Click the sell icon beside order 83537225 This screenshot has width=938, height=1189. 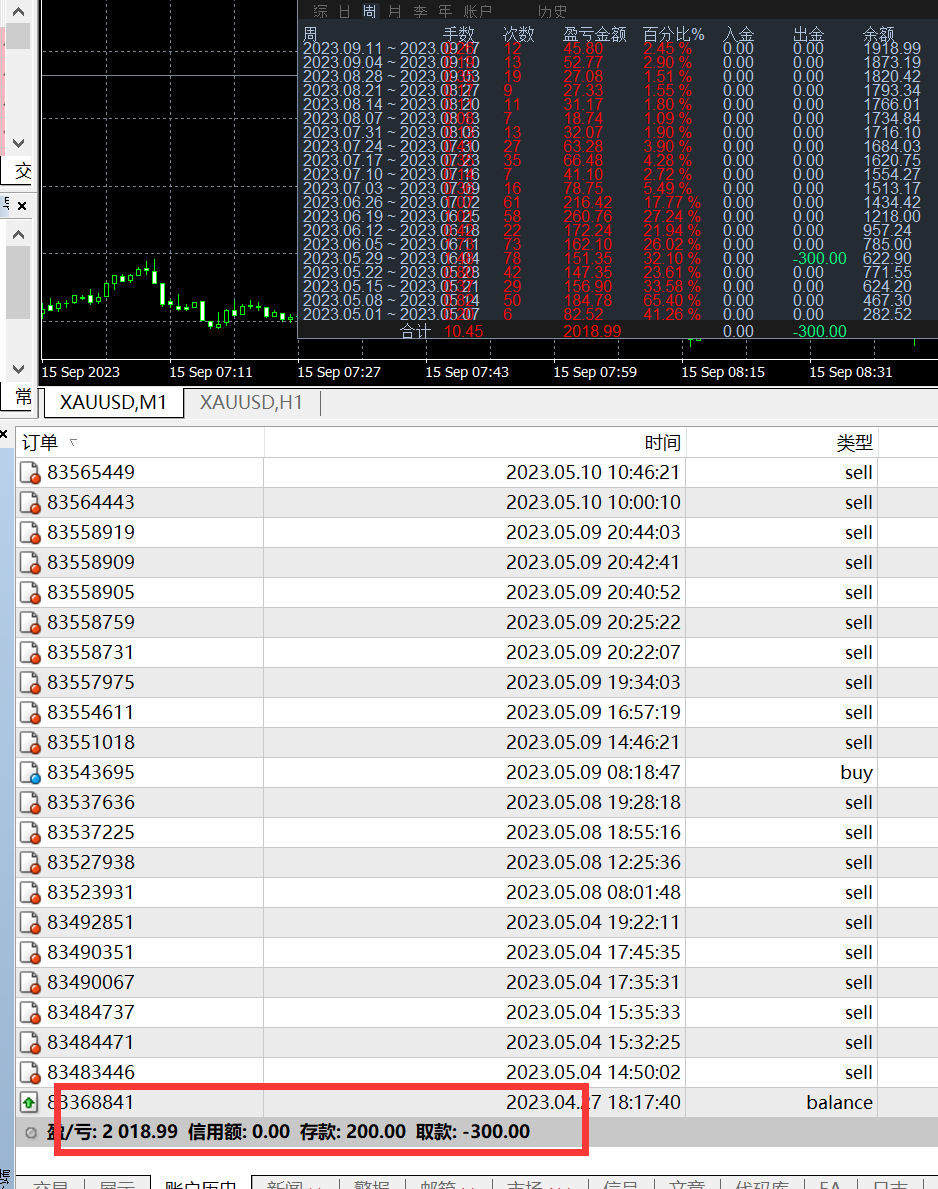pos(30,833)
